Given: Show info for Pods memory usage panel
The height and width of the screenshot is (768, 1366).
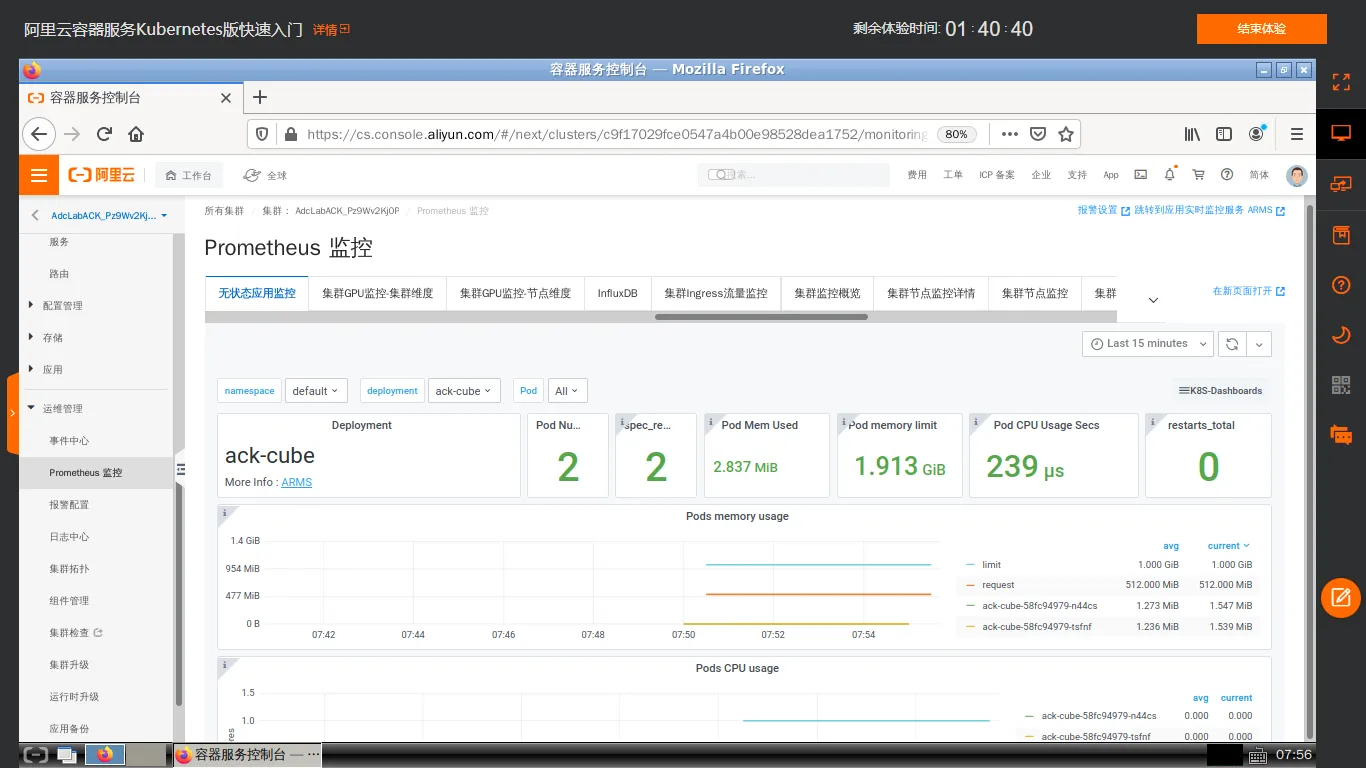Looking at the screenshot, I should coord(224,513).
